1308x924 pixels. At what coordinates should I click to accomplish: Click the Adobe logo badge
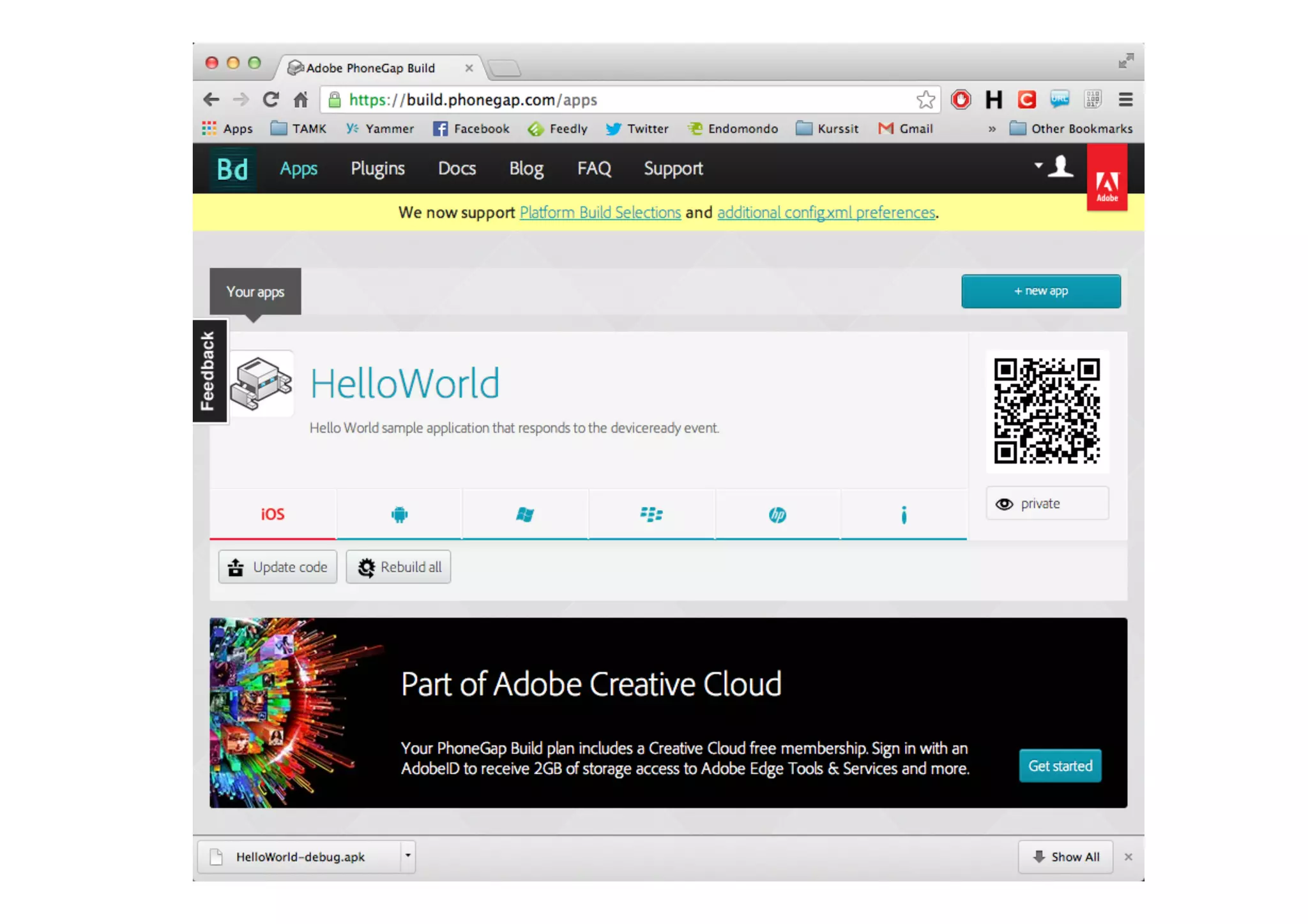click(x=1107, y=185)
